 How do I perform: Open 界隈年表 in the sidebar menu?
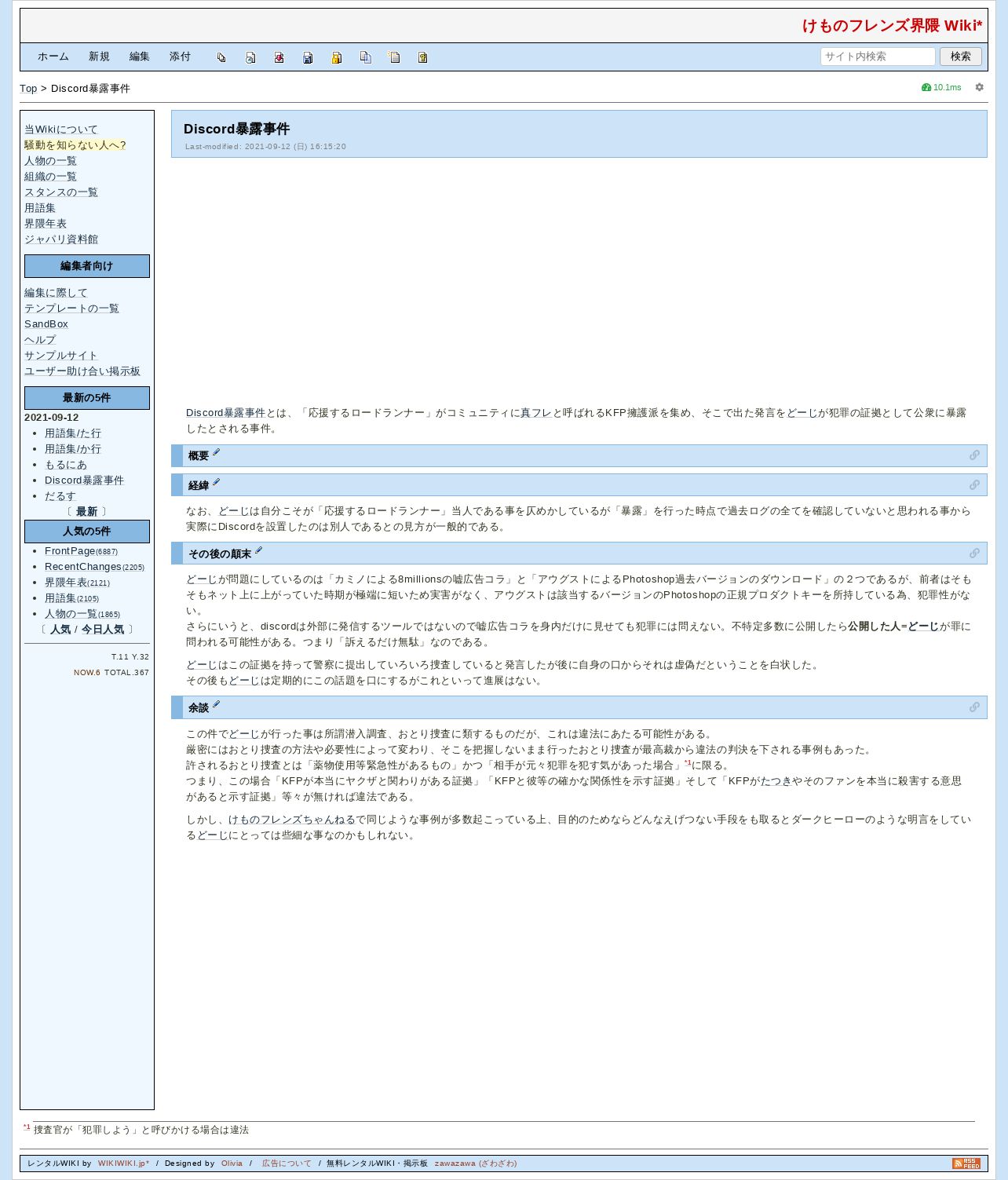click(x=46, y=224)
